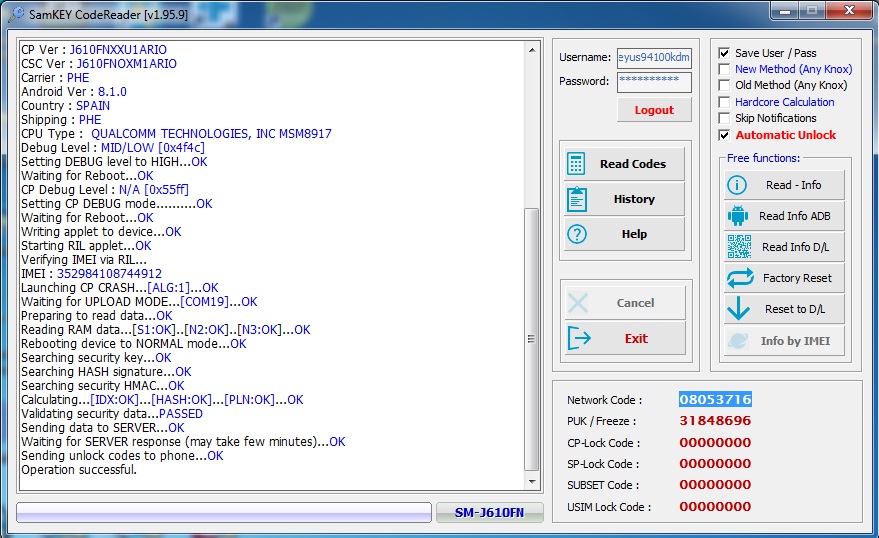Disable Automatic Unlock checkbox

(x=724, y=135)
